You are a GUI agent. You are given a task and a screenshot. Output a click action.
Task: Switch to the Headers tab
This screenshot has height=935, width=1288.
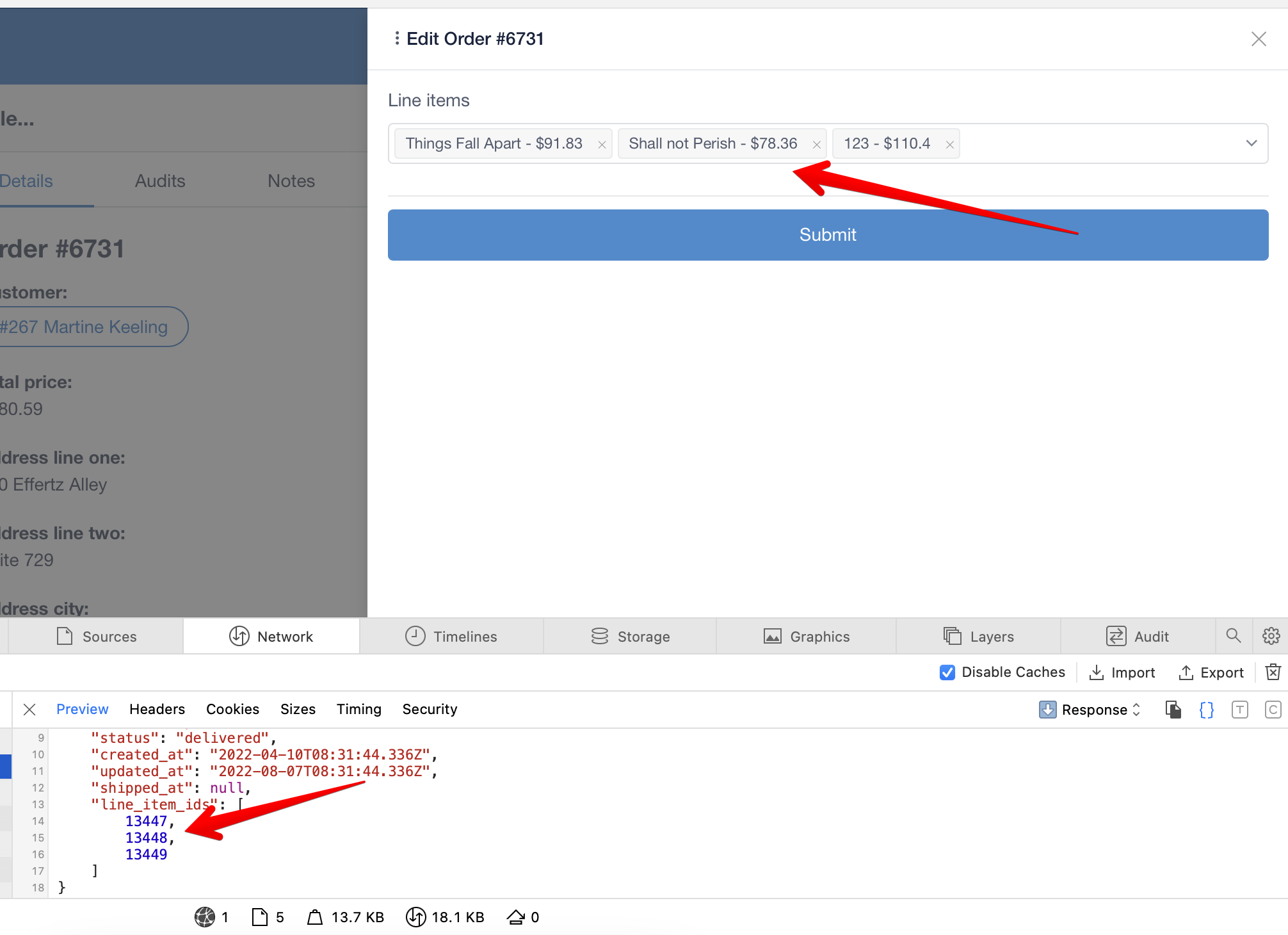(x=157, y=709)
